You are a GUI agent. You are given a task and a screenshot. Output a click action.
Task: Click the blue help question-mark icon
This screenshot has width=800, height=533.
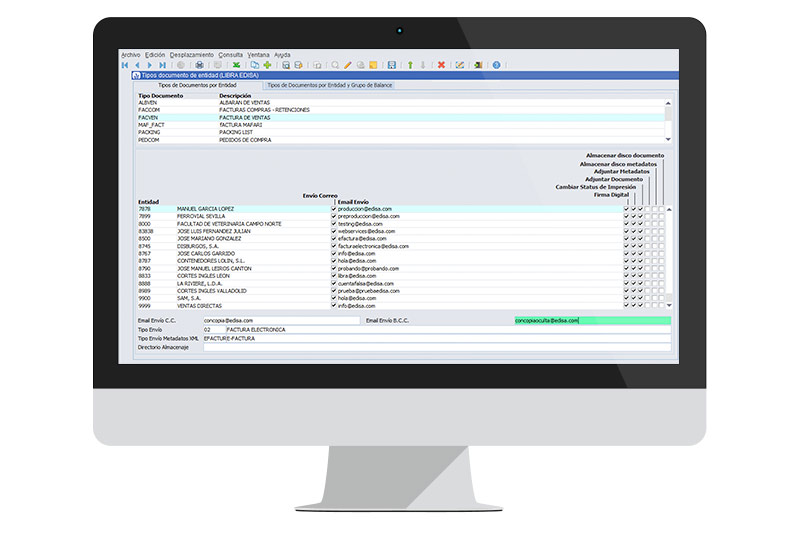[x=496, y=65]
